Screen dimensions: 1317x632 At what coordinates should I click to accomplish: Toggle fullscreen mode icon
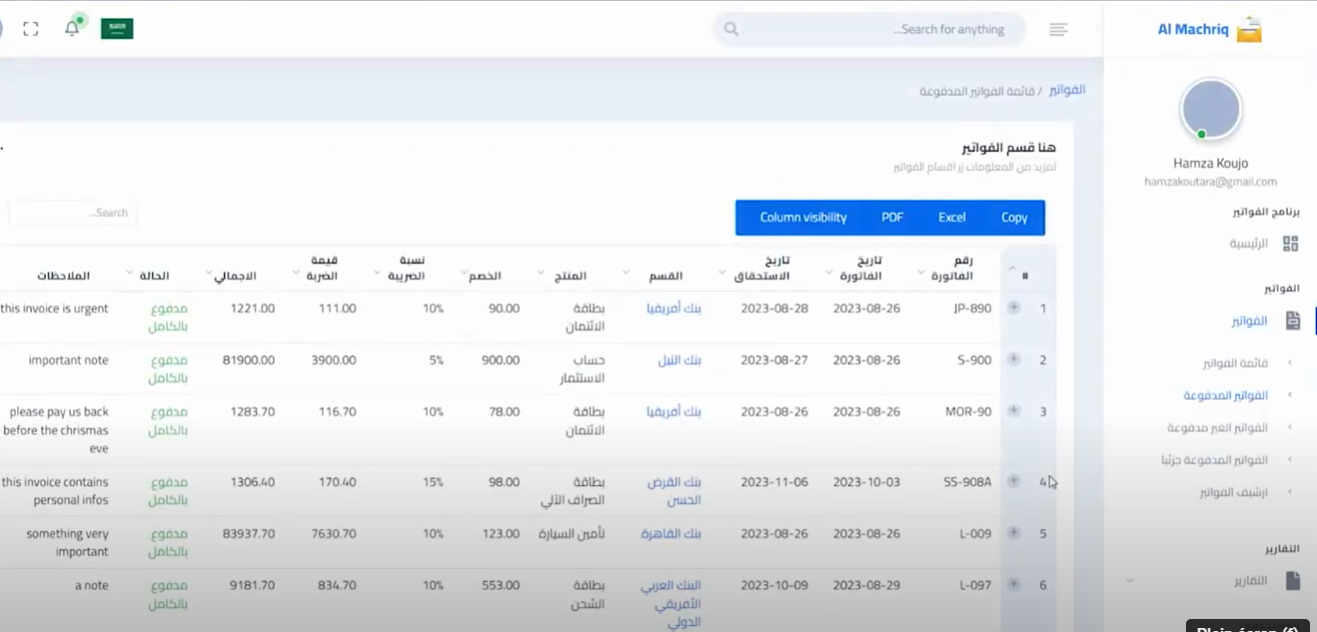coord(31,29)
